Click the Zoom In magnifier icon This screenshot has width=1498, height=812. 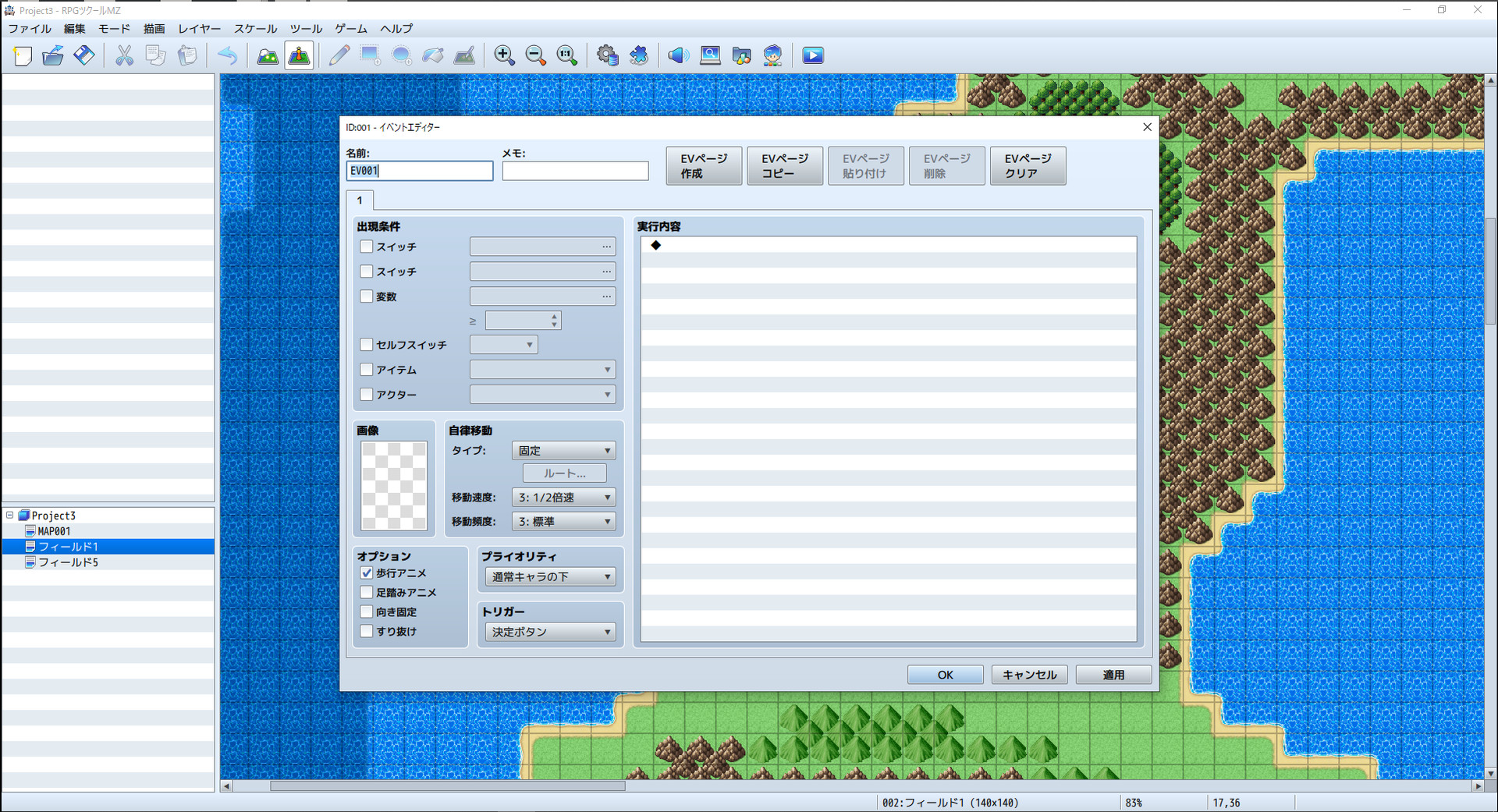pos(504,55)
